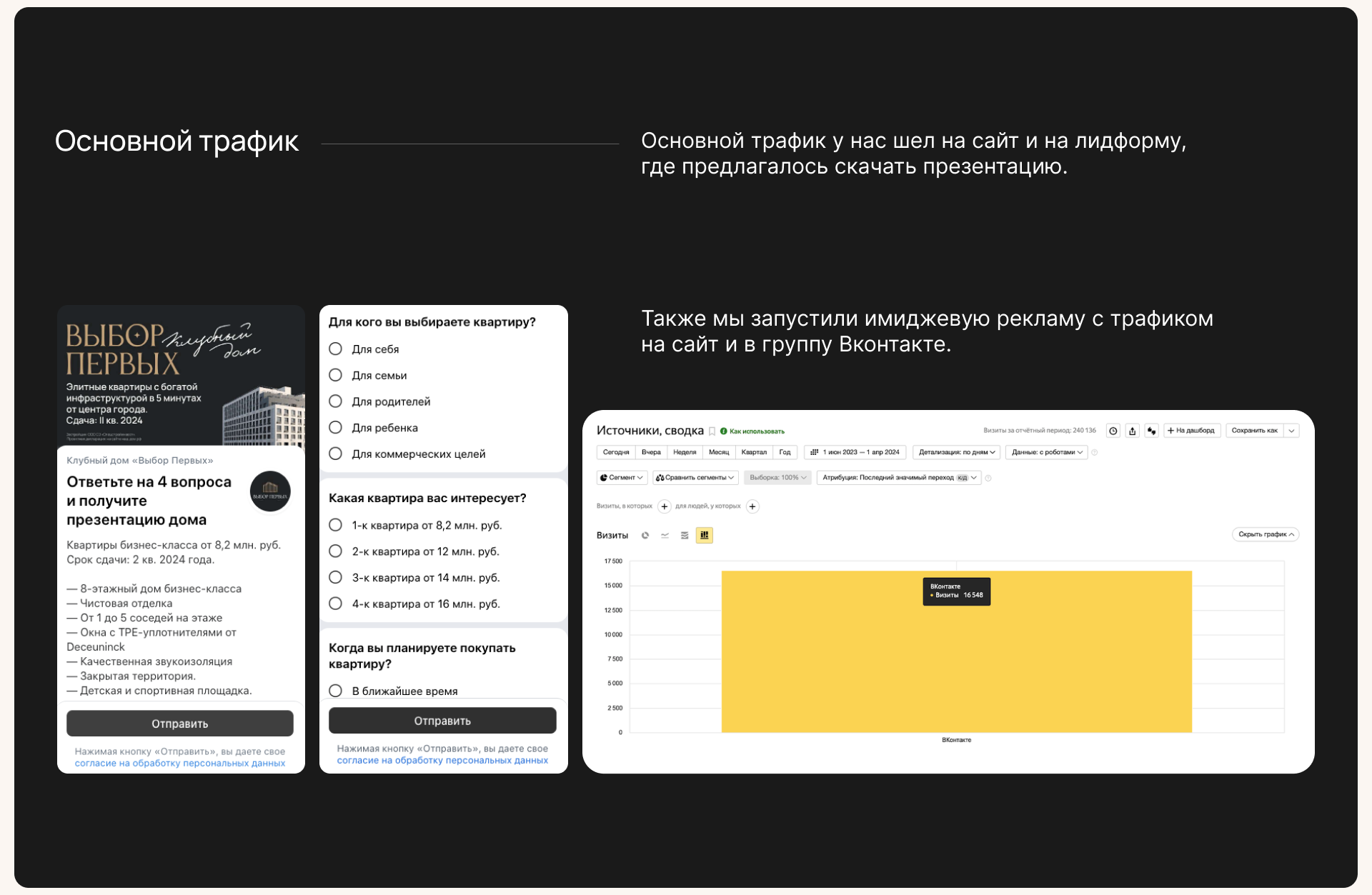
Task: Switch to the Месяц period tab
Action: pyautogui.click(x=719, y=452)
